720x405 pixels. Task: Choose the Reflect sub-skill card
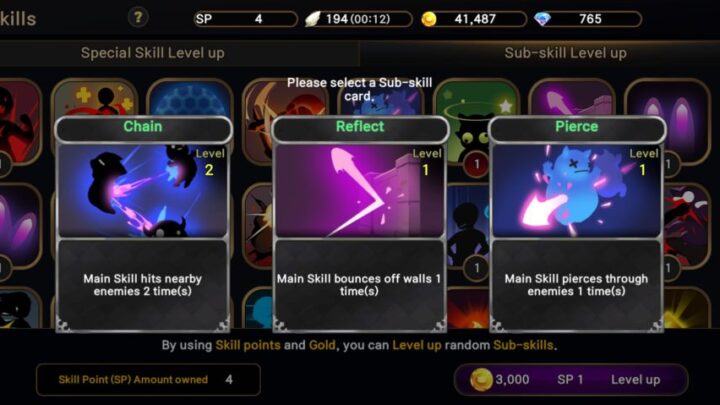click(x=360, y=224)
